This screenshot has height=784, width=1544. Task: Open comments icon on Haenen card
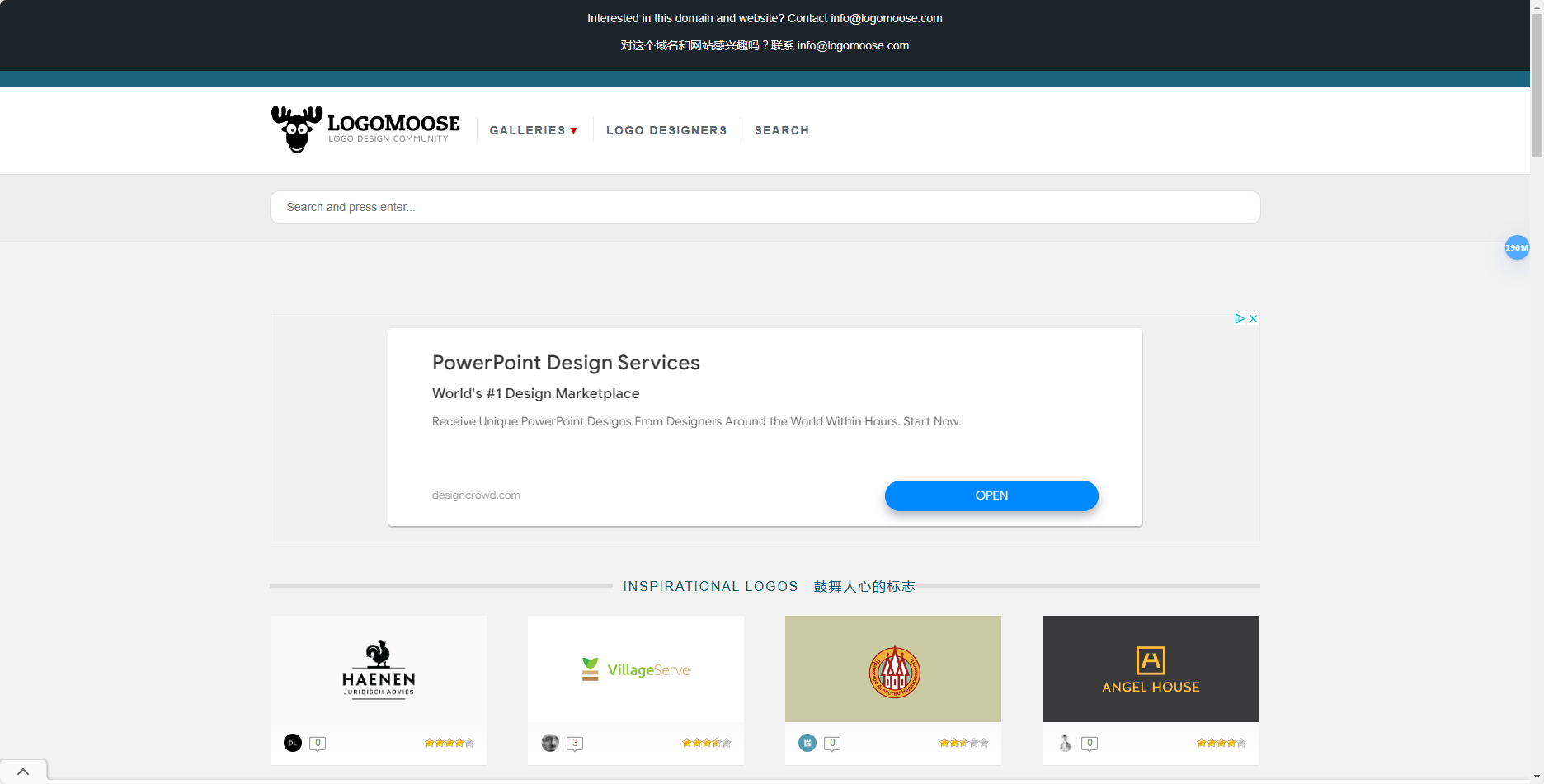[x=318, y=744]
